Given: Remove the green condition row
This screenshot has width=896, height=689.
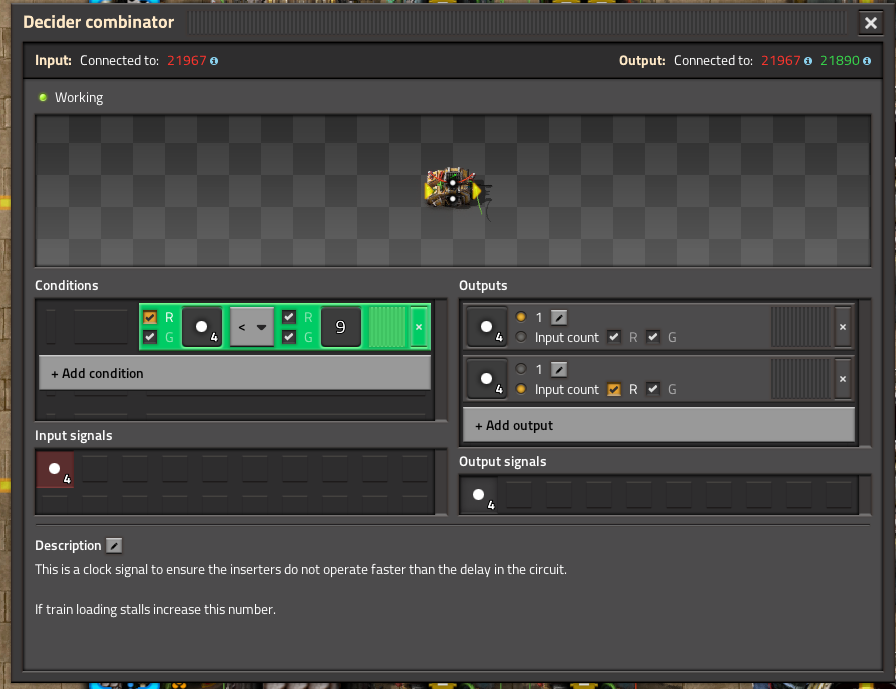Looking at the screenshot, I should point(419,327).
